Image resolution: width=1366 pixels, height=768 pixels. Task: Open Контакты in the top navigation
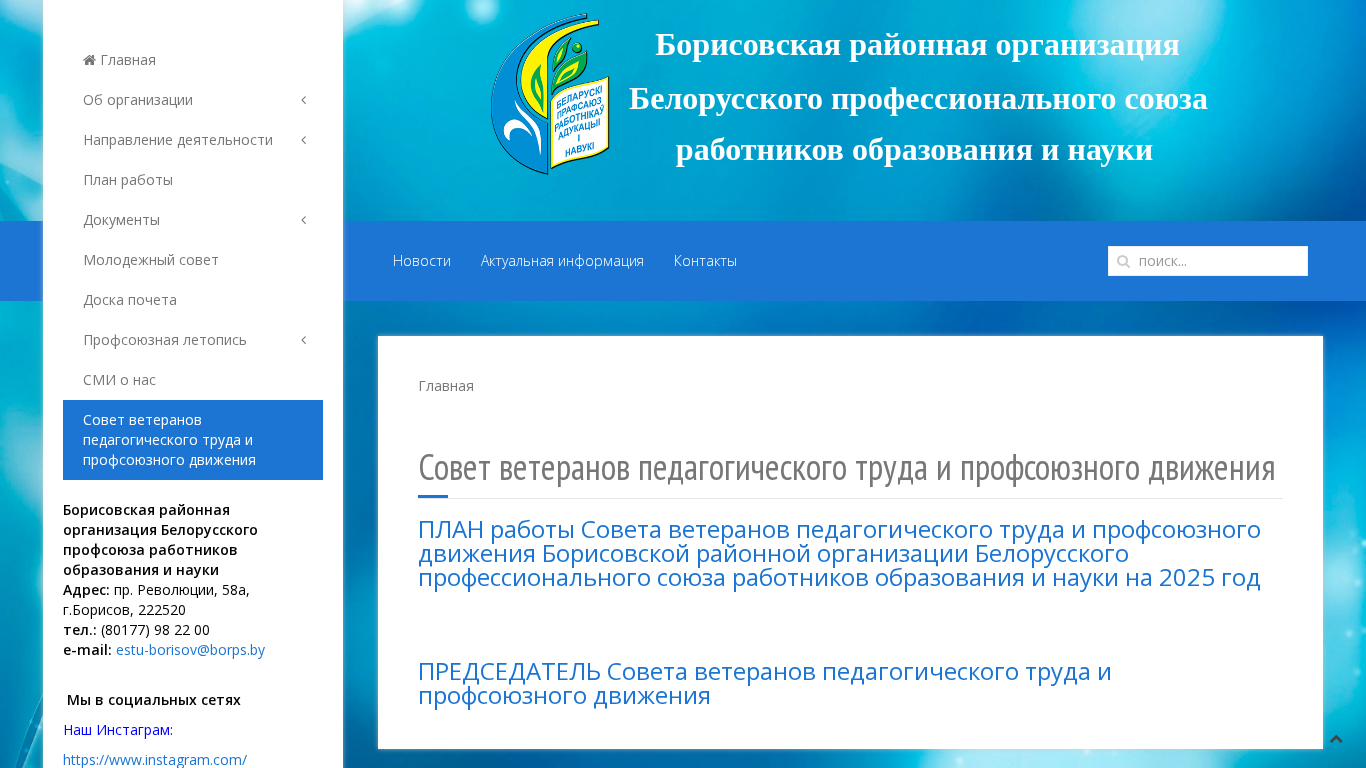705,261
